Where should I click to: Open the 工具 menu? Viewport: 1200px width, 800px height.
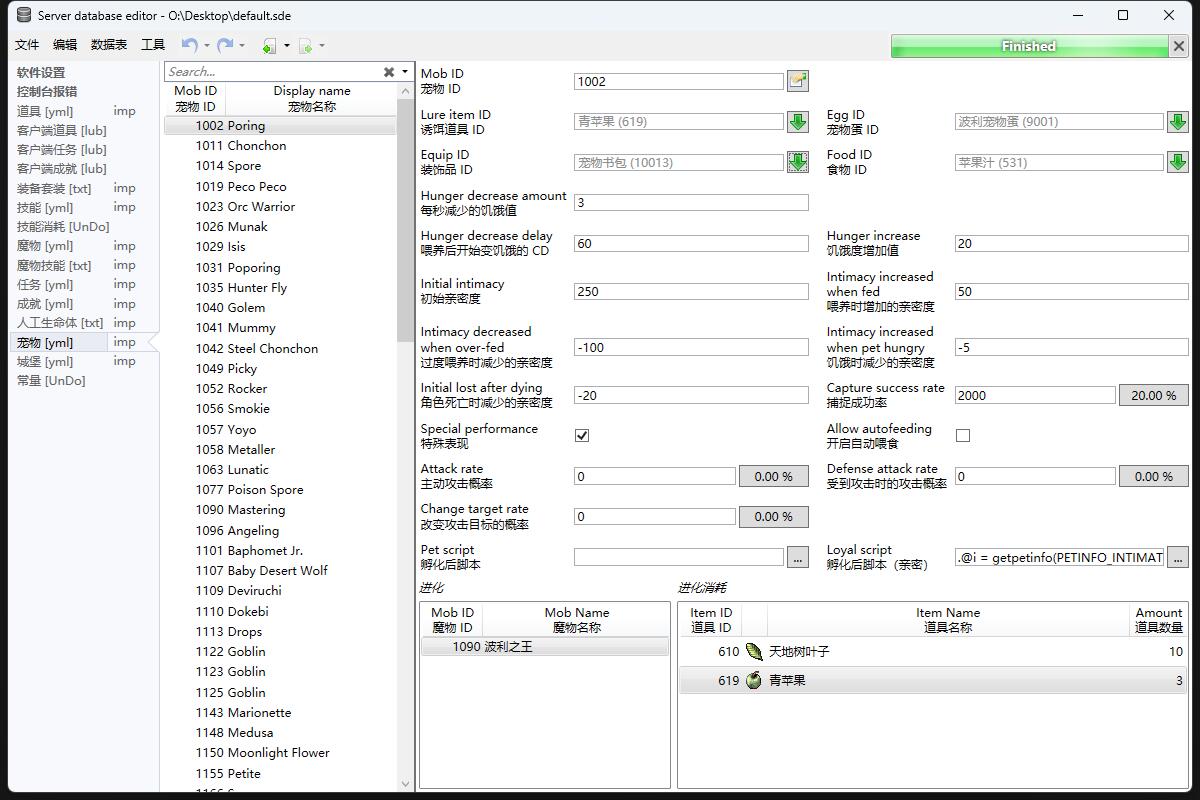[153, 45]
